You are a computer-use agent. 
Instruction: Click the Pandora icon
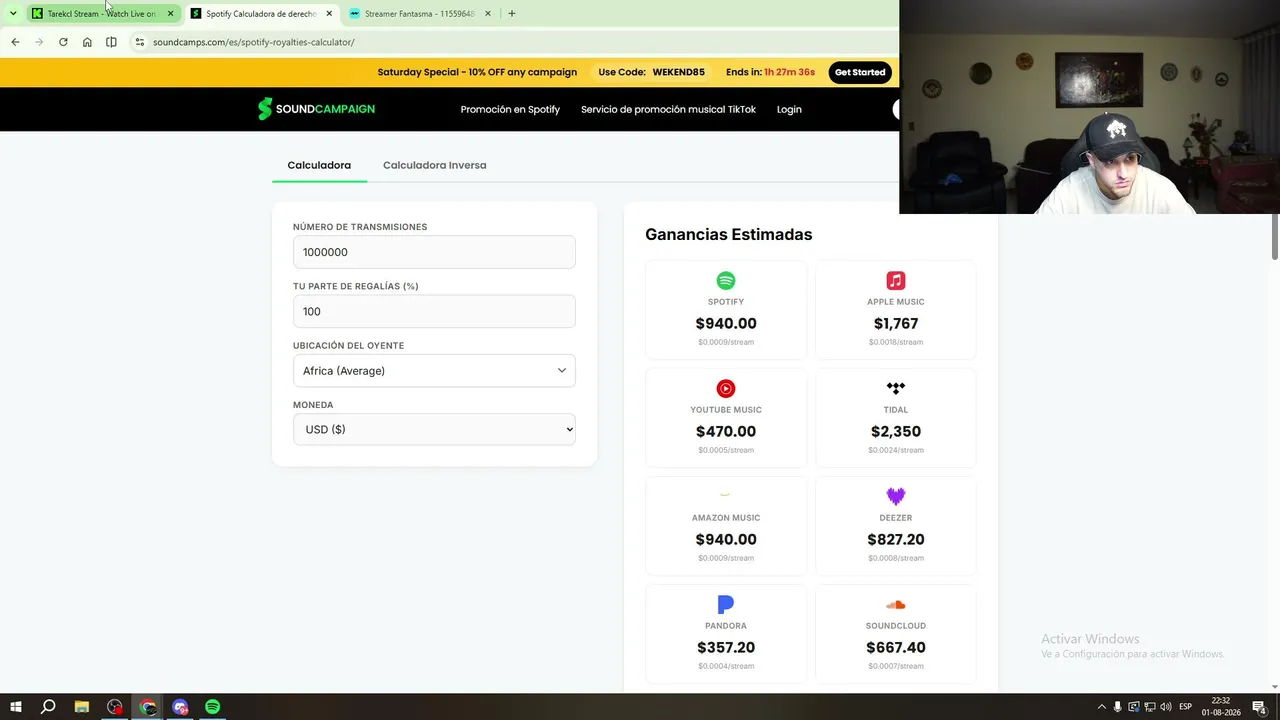(726, 604)
